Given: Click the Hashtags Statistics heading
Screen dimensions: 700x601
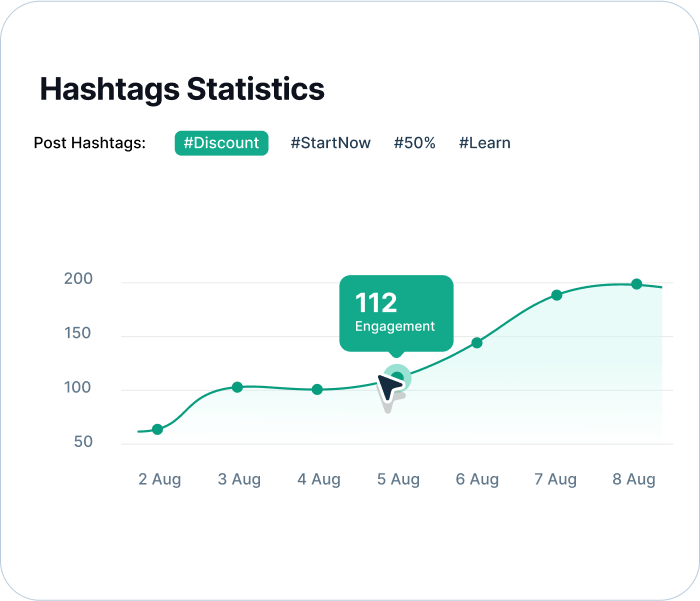Looking at the screenshot, I should click(182, 89).
